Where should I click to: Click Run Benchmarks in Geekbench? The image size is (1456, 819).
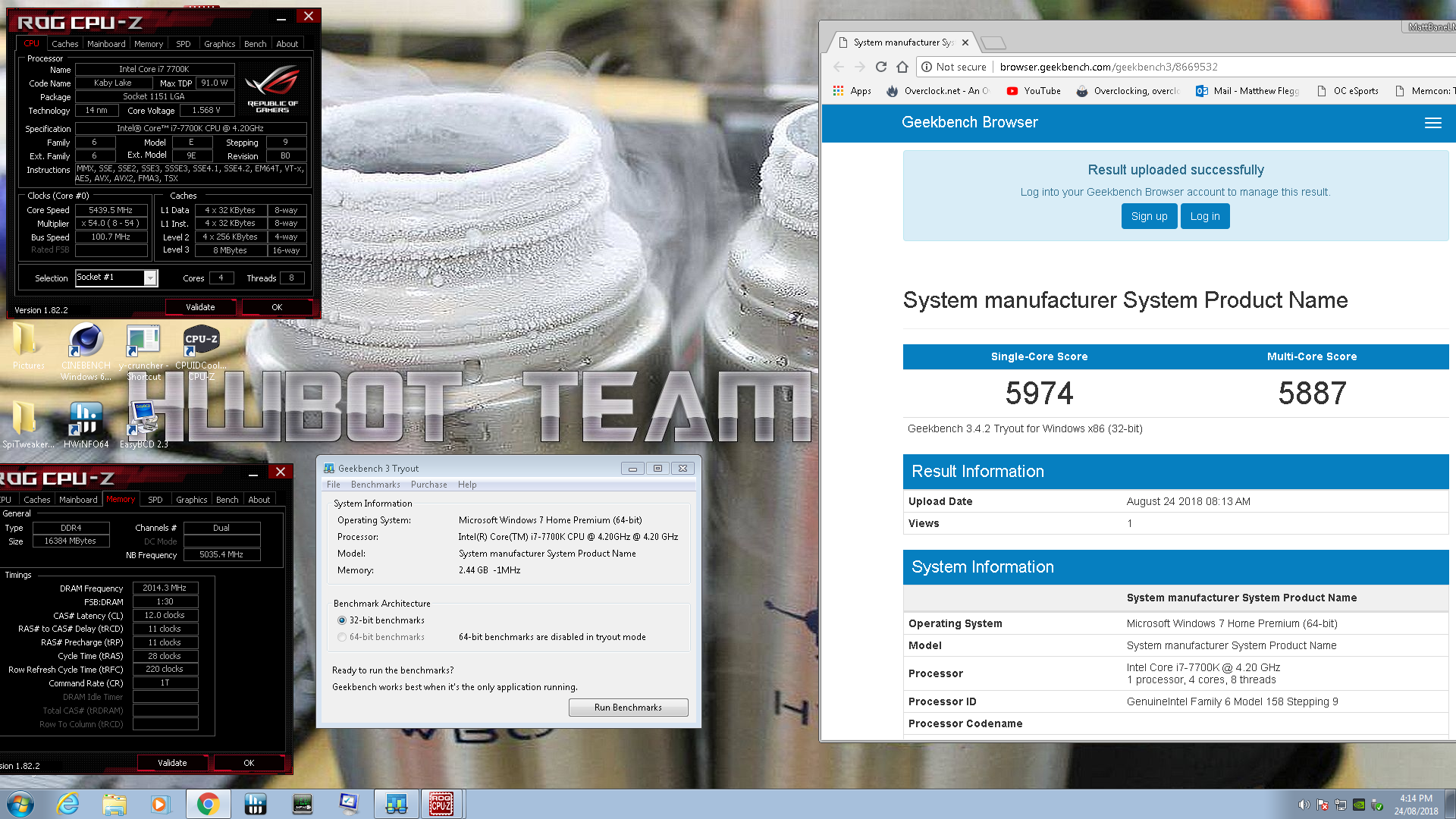628,708
